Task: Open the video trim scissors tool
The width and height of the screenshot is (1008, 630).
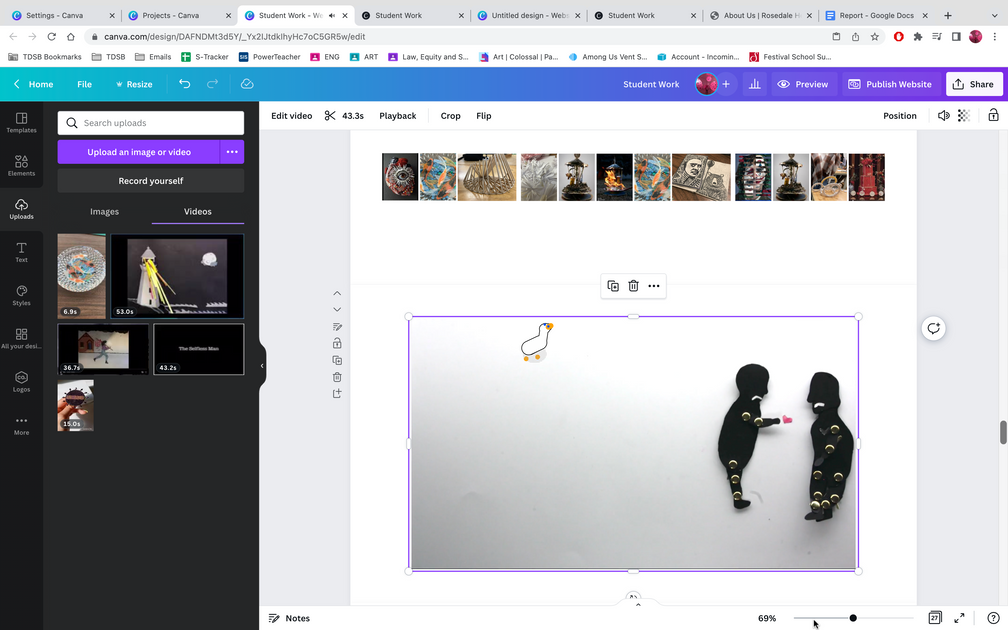Action: coord(330,116)
